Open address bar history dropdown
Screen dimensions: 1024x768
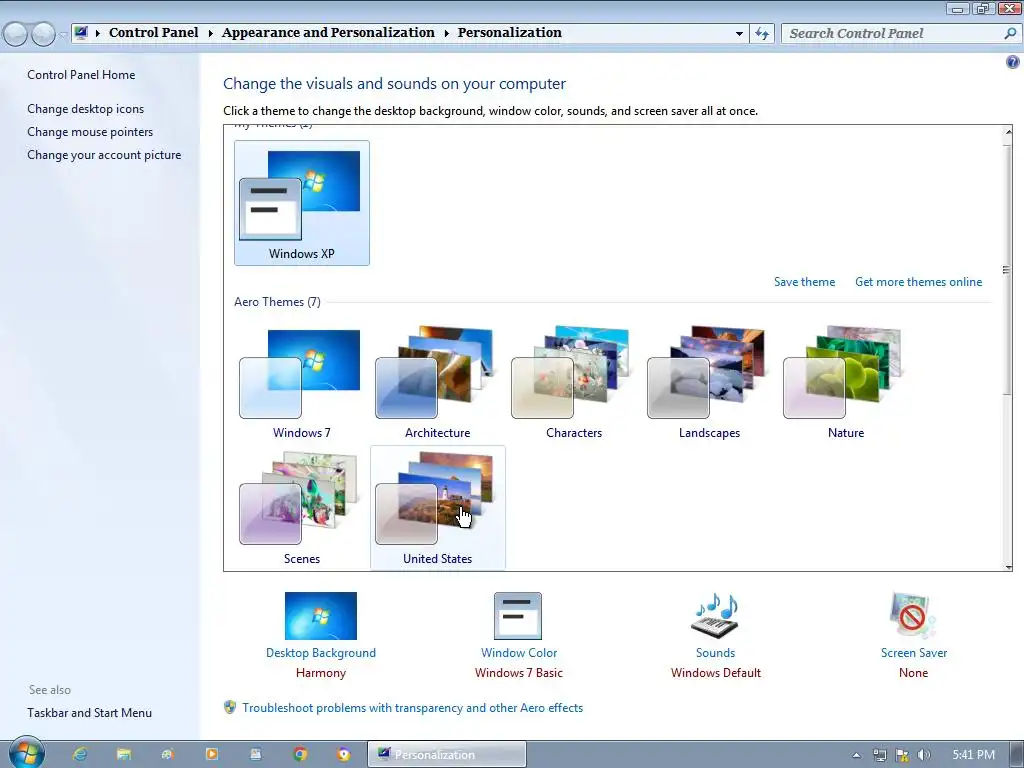click(x=739, y=33)
